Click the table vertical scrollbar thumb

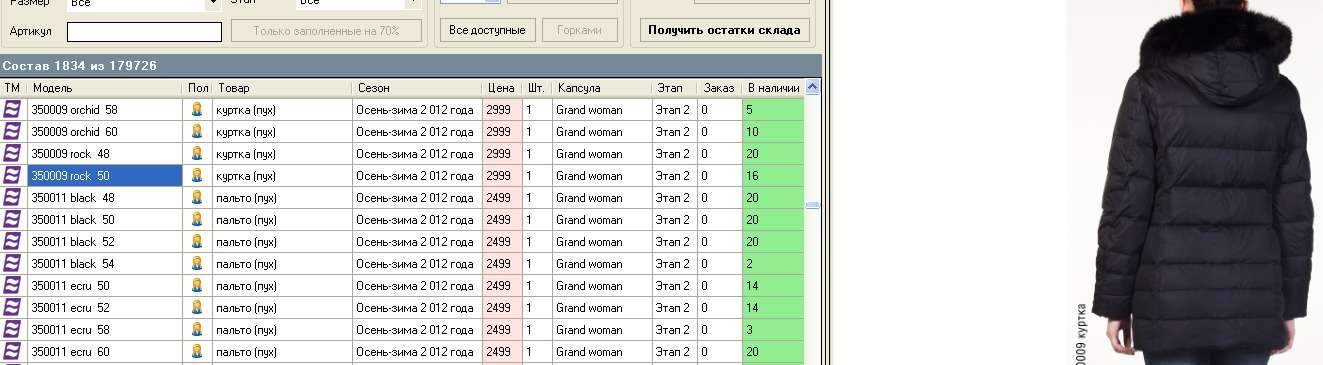point(812,205)
